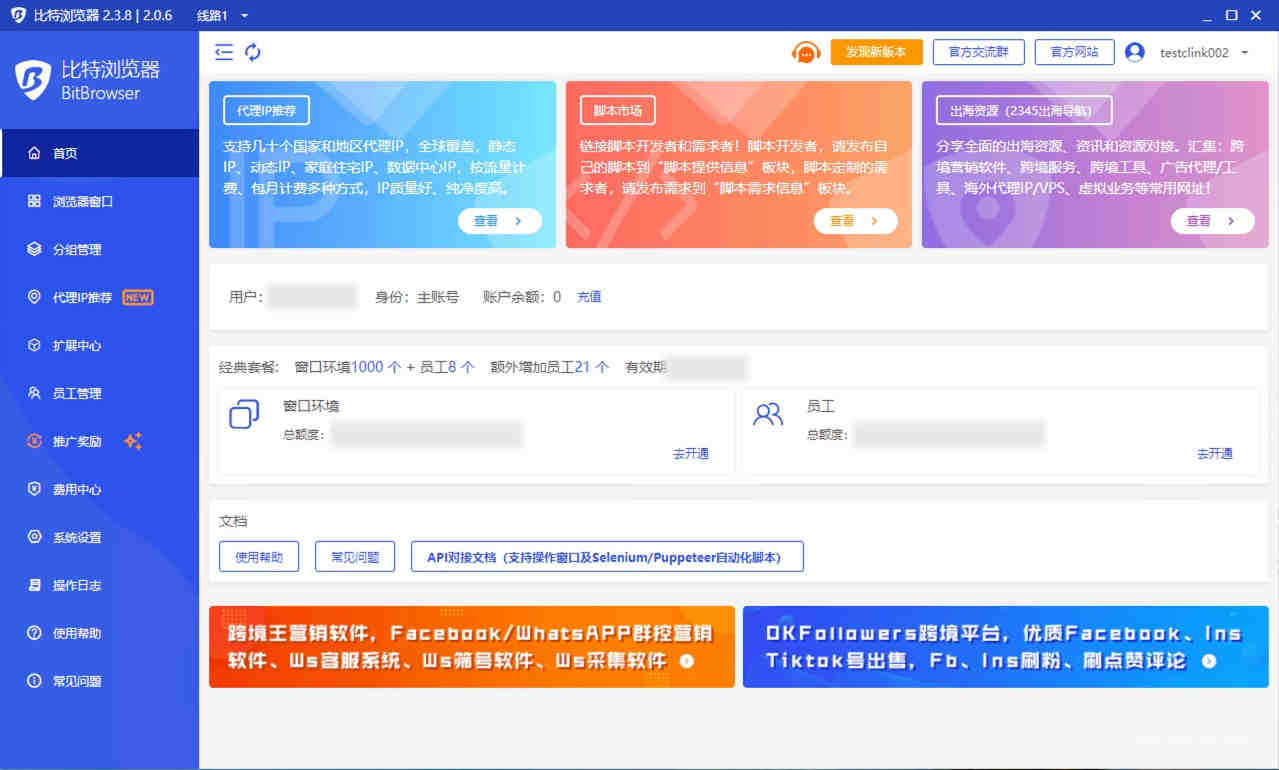The image size is (1279, 770).
Task: Open the API对接文档 button
Action: coord(607,557)
